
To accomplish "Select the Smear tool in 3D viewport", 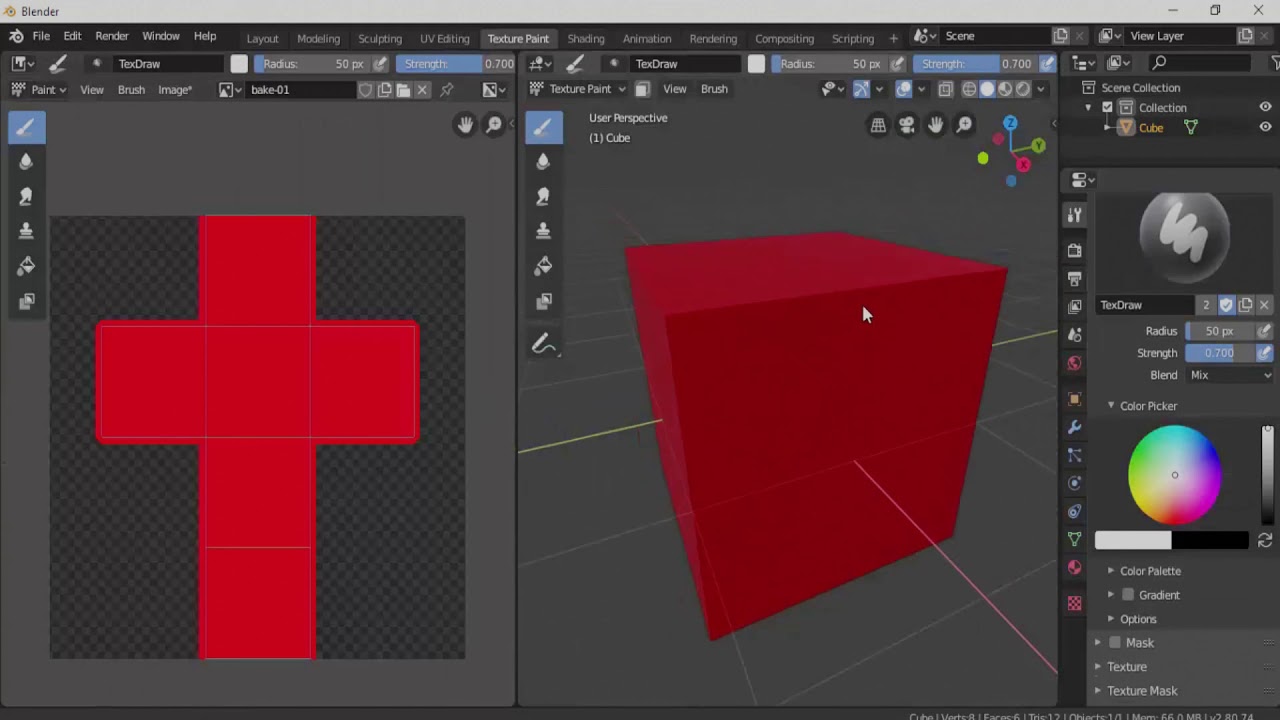I will [544, 196].
